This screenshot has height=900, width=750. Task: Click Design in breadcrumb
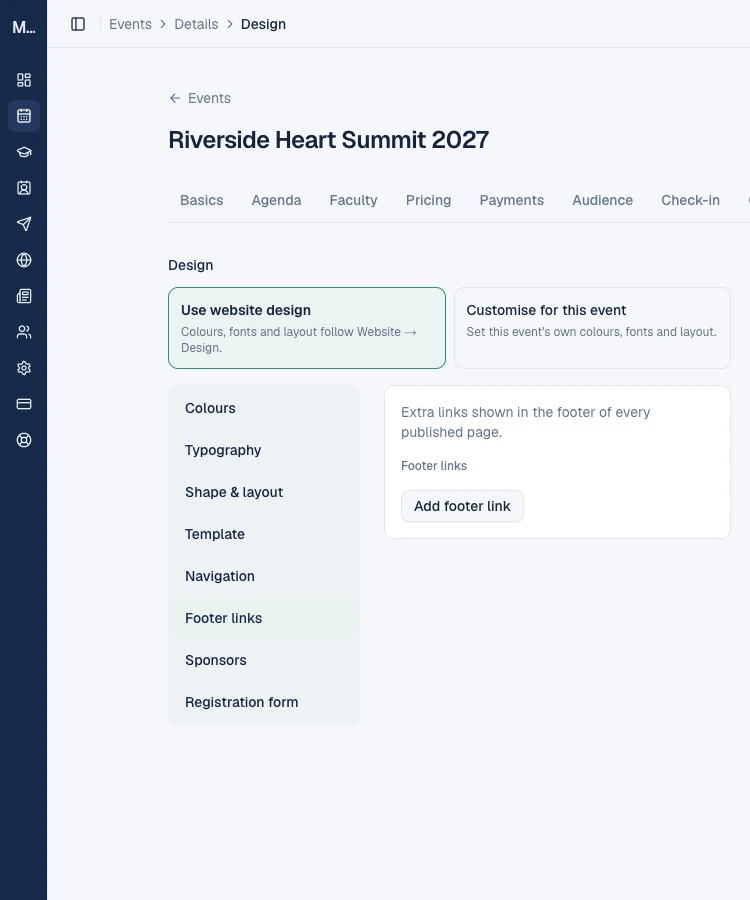click(263, 24)
